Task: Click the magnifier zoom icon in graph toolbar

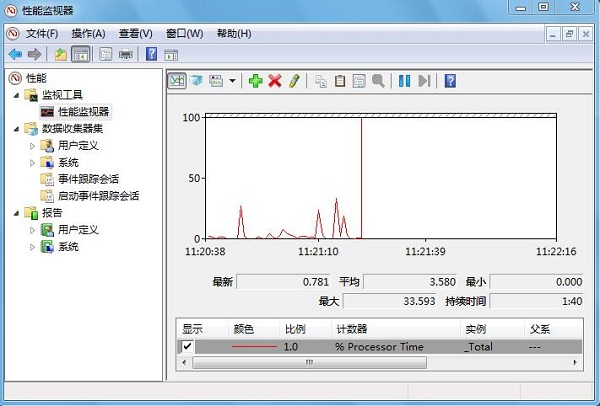Action: point(378,81)
